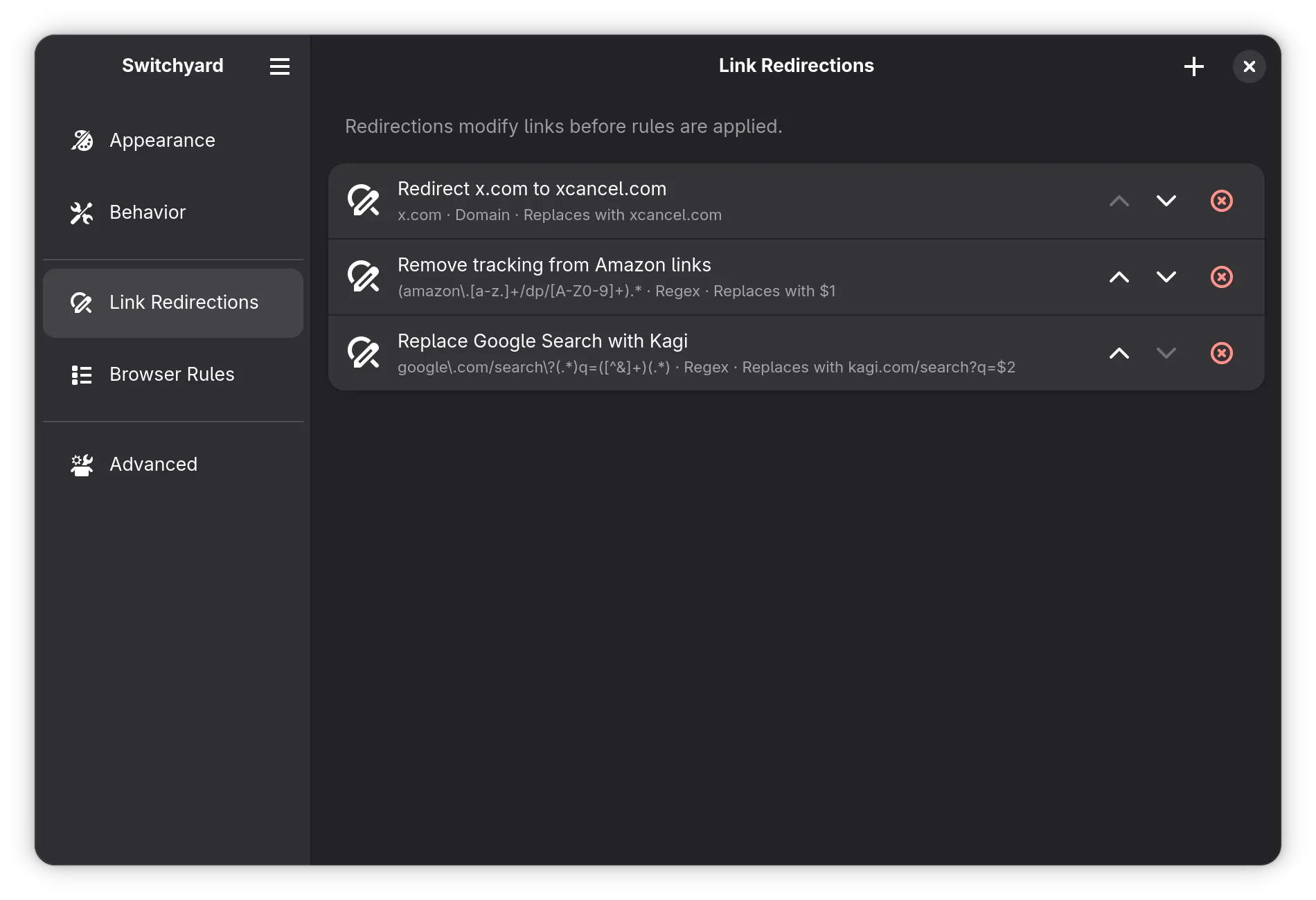Move the Kagi rule down
This screenshot has height=900, width=1316.
(x=1166, y=353)
